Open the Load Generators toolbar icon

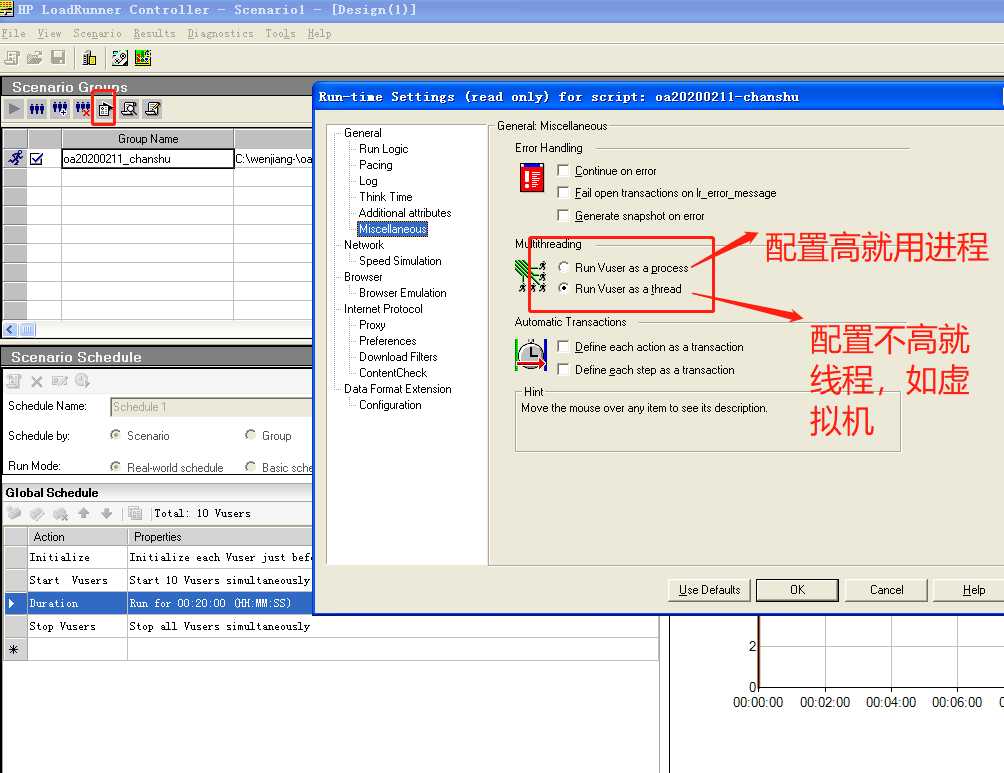click(89, 58)
